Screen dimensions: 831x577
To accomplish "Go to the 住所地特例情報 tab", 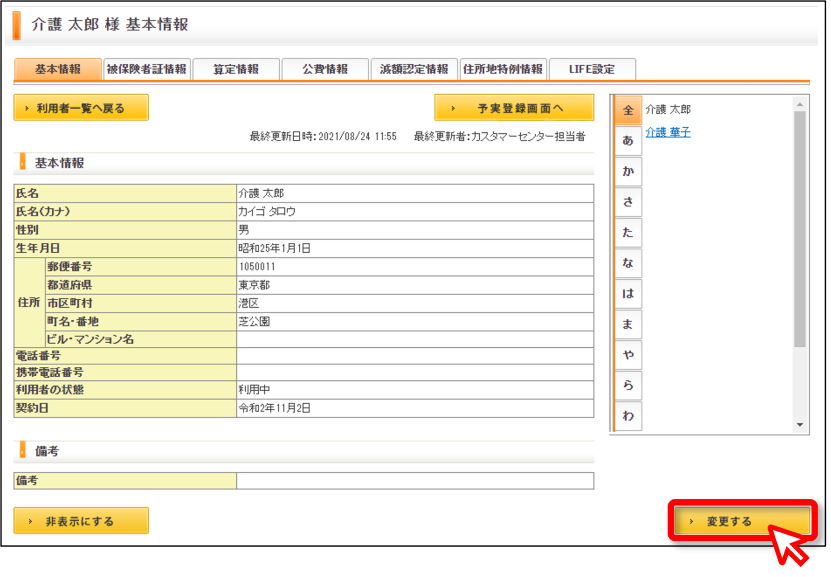I will [x=503, y=69].
